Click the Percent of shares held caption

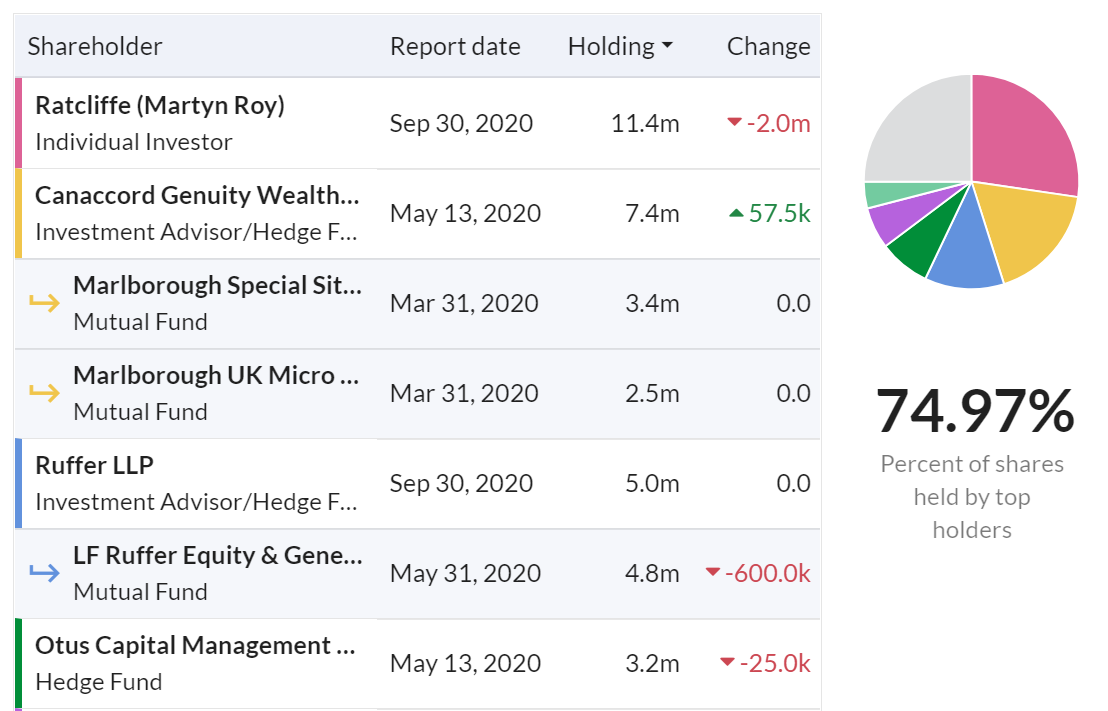tap(972, 497)
